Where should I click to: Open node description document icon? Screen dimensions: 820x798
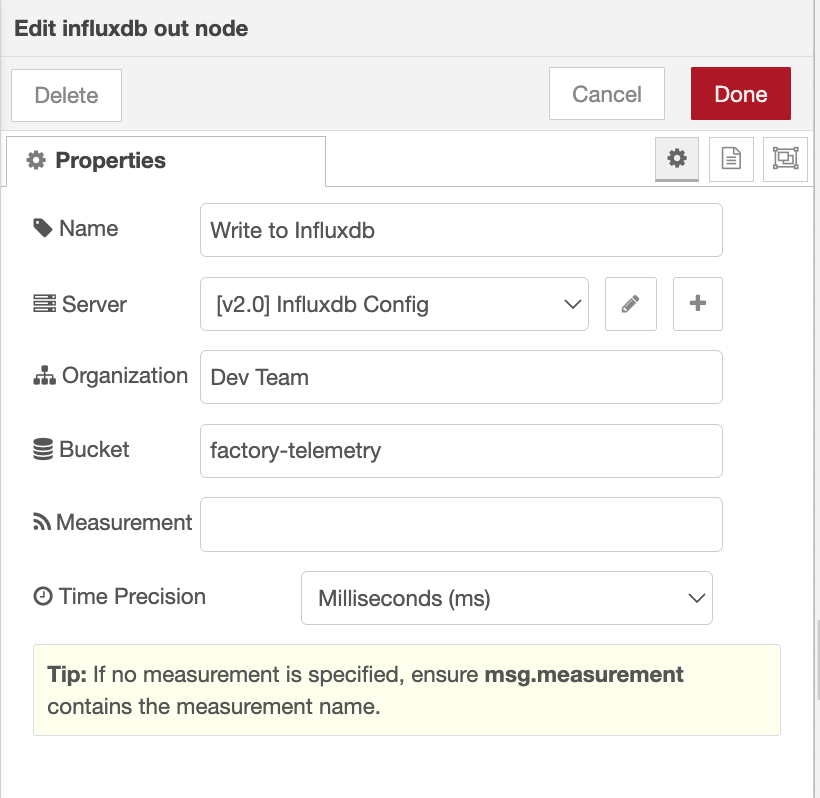(731, 158)
